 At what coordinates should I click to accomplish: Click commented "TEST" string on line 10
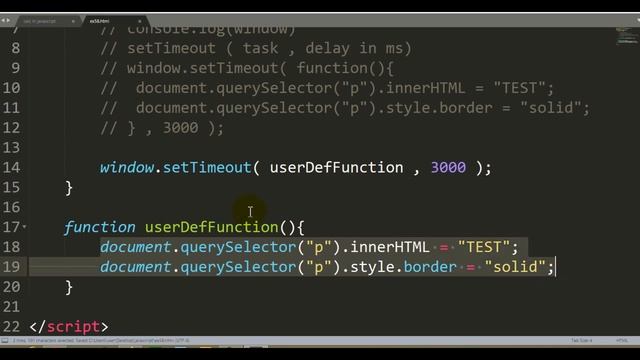(520, 88)
